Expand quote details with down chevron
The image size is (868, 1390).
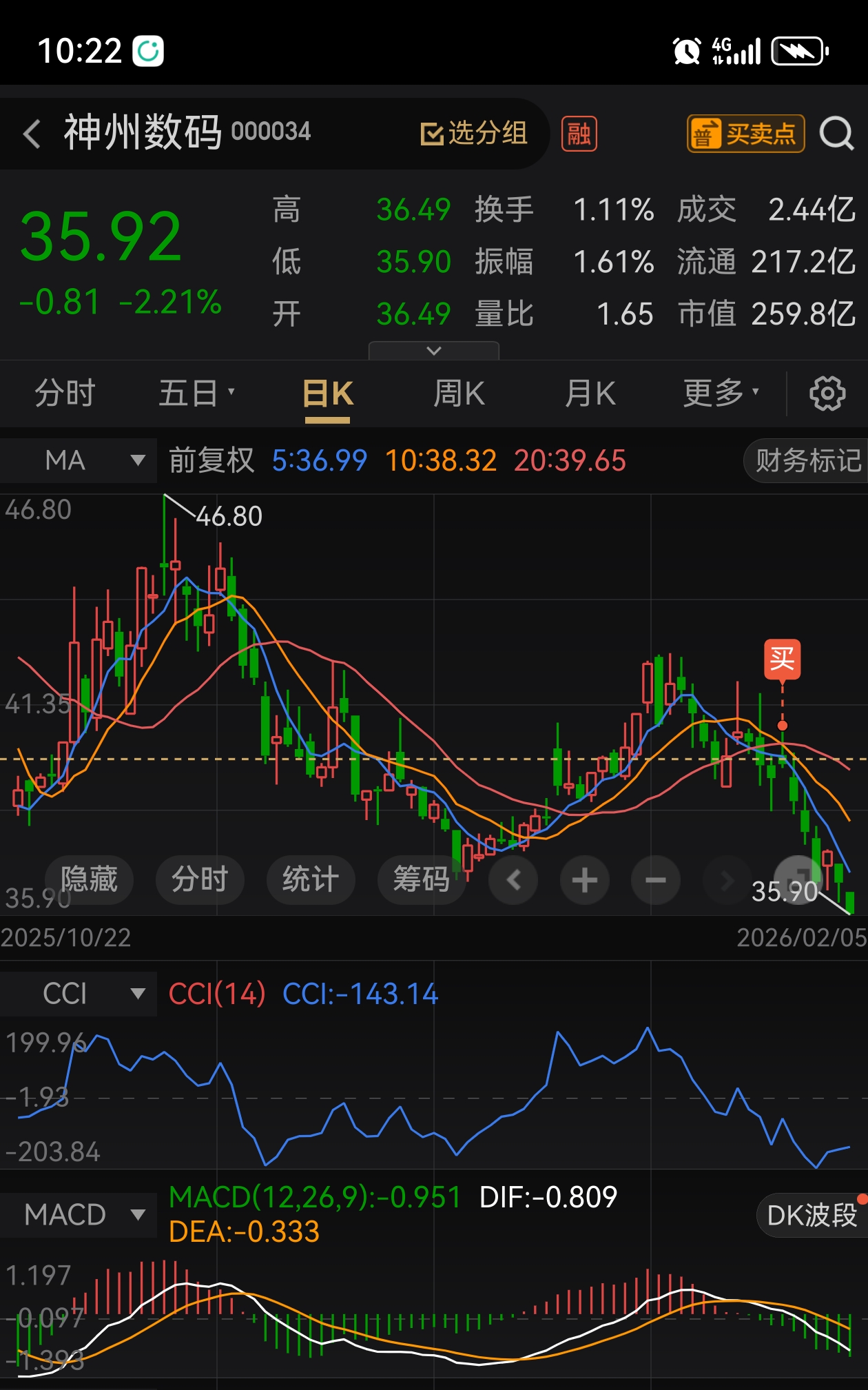(434, 351)
